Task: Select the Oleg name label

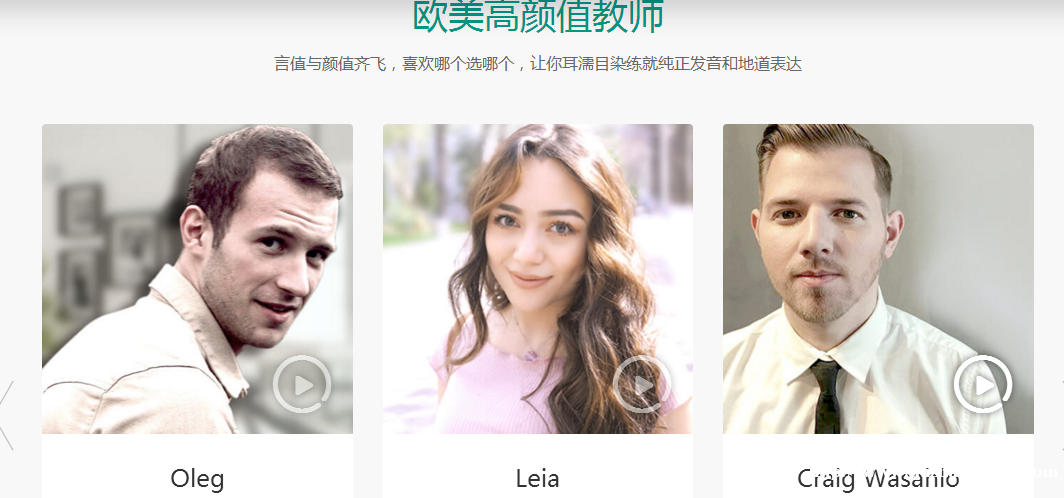Action: click(x=197, y=478)
